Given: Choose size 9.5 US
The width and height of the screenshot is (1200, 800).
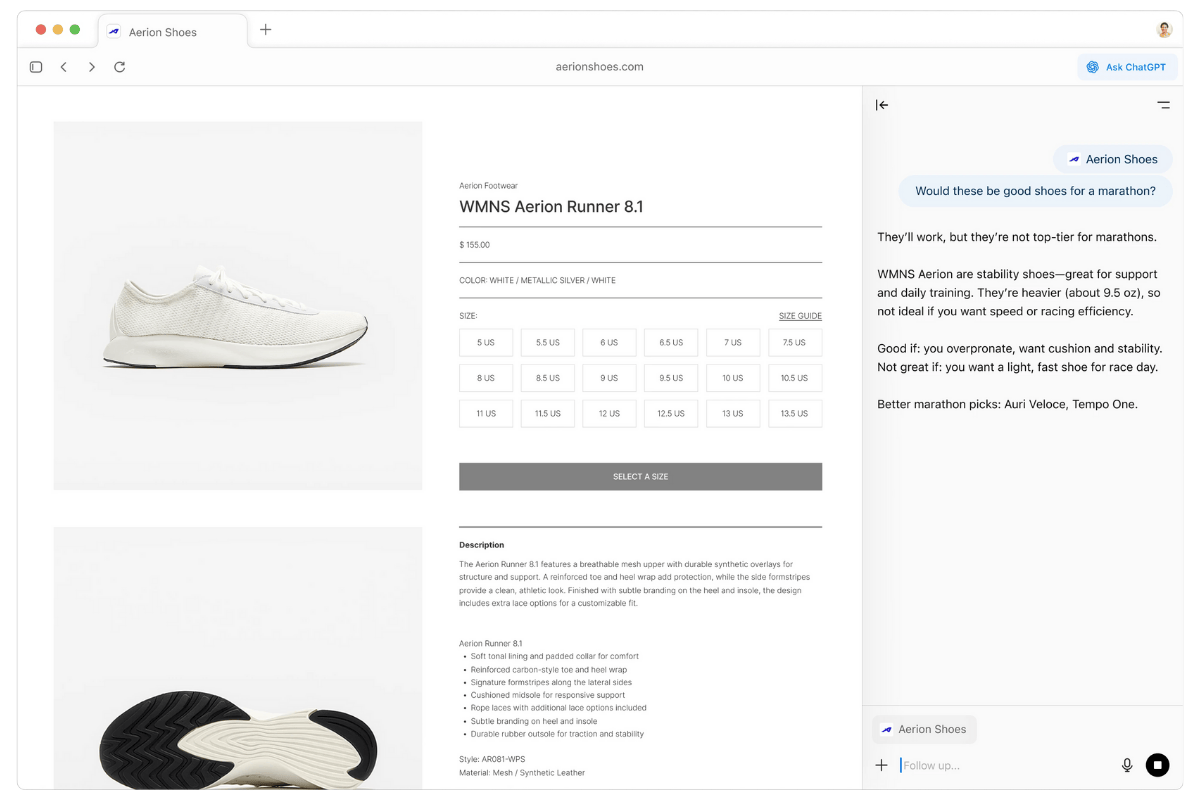Looking at the screenshot, I should click(x=671, y=378).
